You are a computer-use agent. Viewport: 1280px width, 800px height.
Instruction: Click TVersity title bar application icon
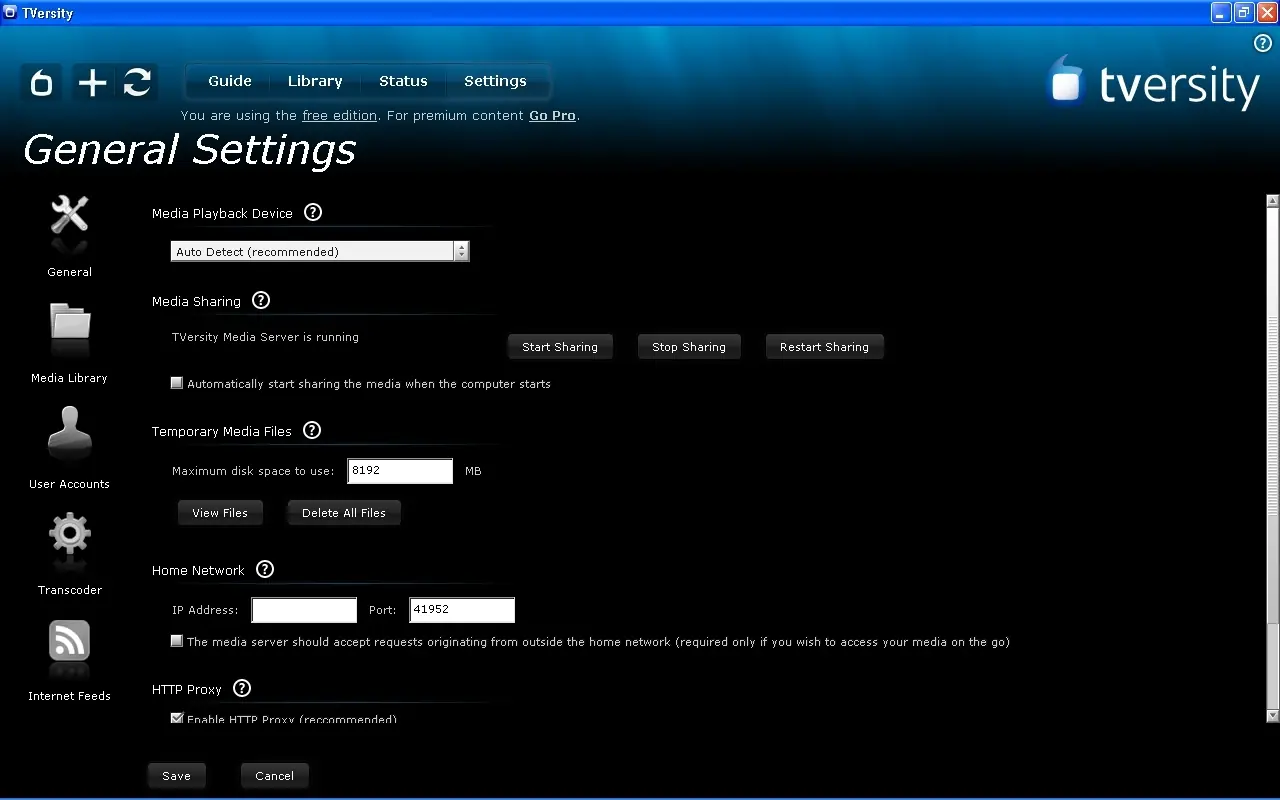click(x=10, y=13)
